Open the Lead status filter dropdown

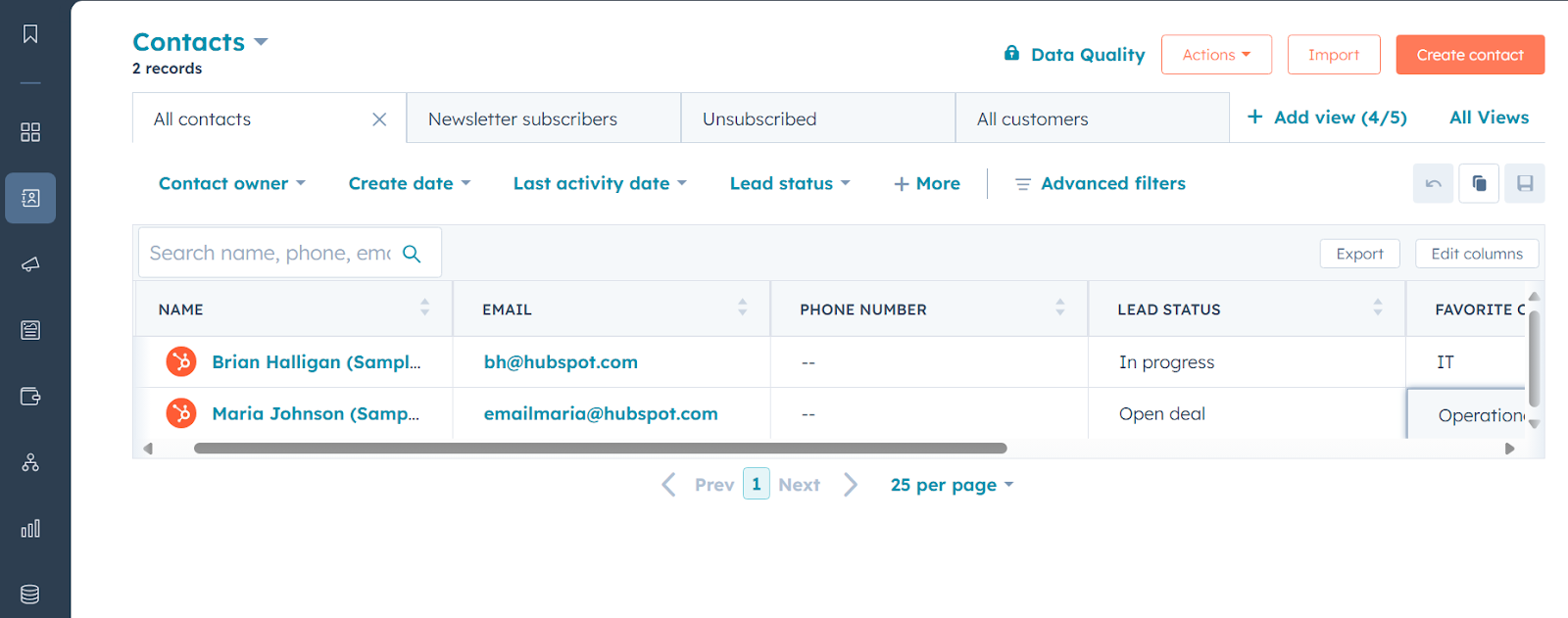tap(790, 183)
